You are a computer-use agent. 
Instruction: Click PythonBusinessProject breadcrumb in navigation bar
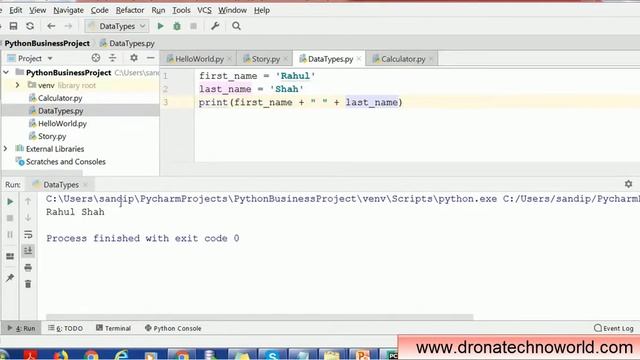click(x=47, y=43)
